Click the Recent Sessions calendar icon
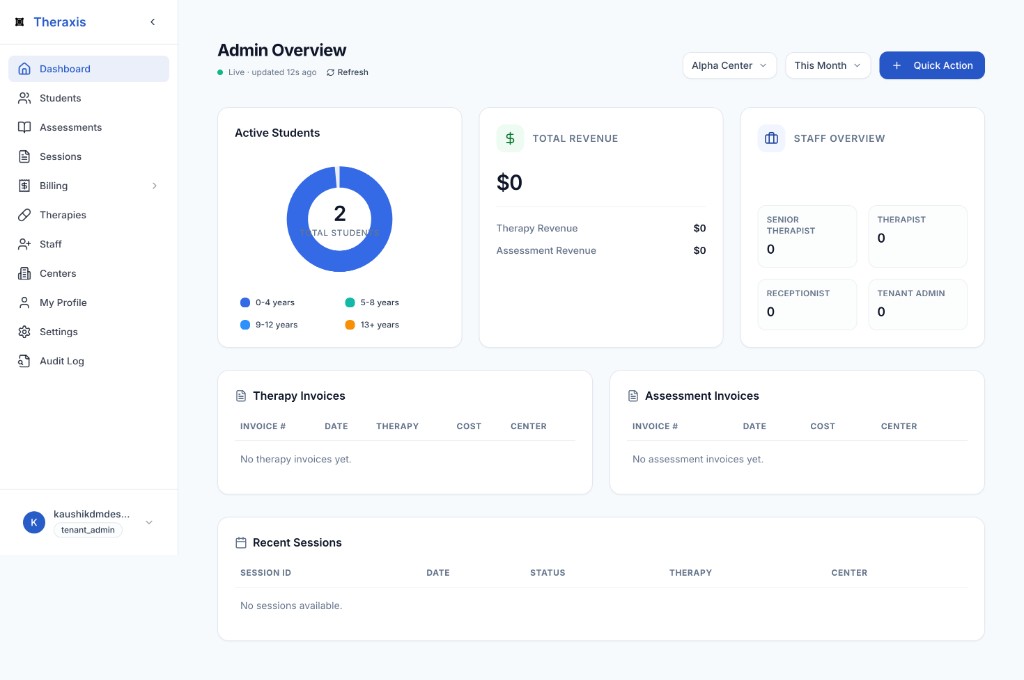 tap(241, 543)
